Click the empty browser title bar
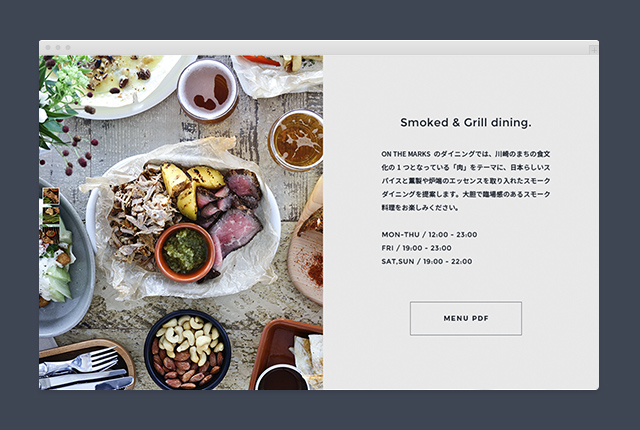640x430 pixels. [x=319, y=48]
